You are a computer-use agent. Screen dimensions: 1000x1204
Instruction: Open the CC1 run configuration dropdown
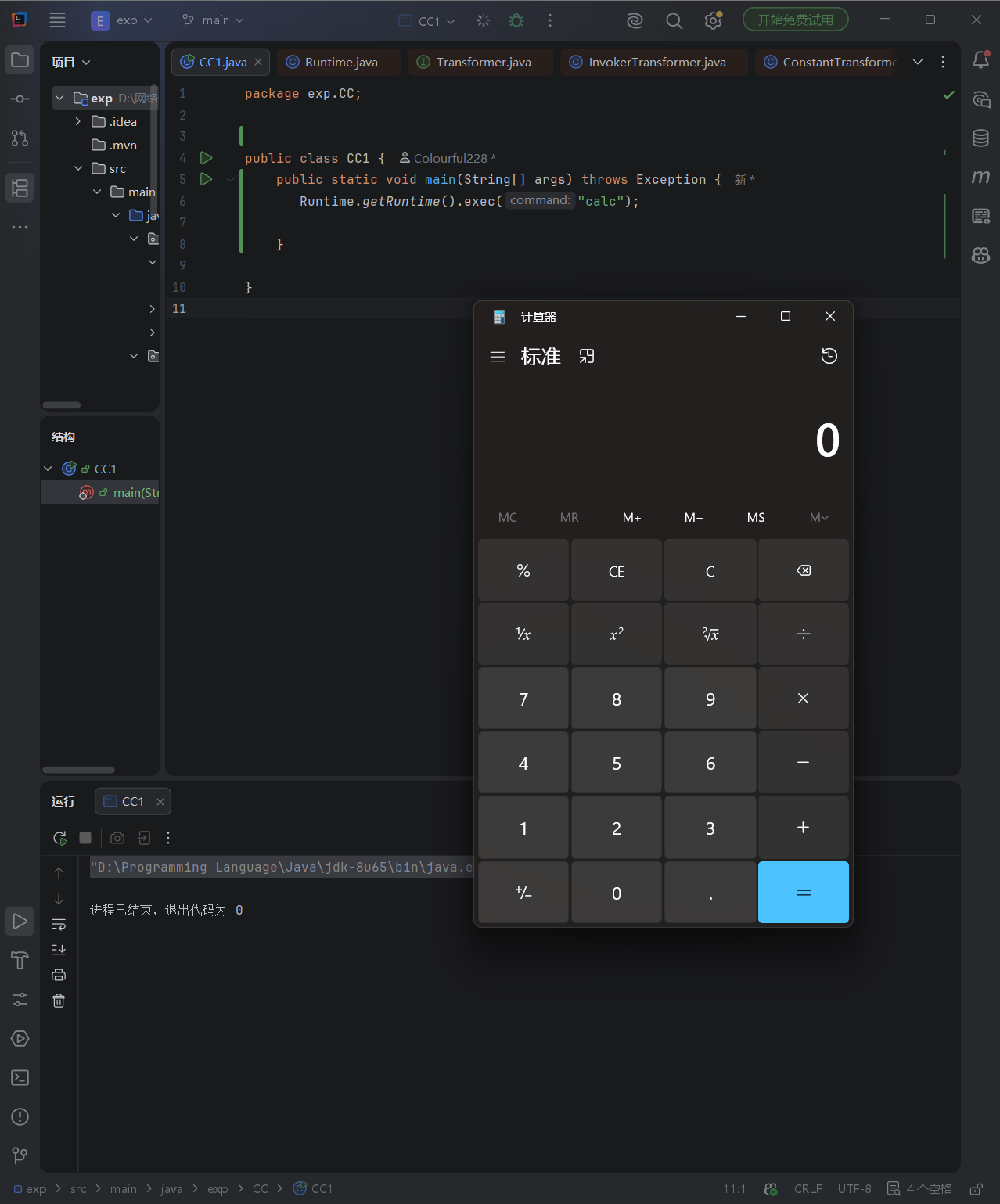pyautogui.click(x=427, y=20)
